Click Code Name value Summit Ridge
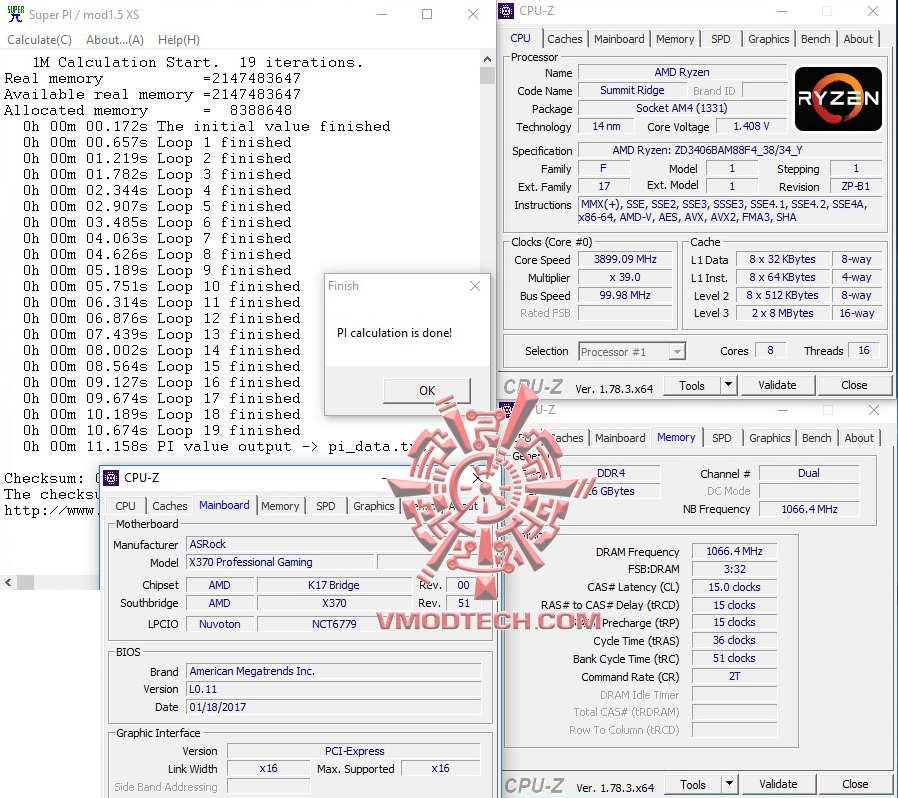The height and width of the screenshot is (798, 898). 632,90
